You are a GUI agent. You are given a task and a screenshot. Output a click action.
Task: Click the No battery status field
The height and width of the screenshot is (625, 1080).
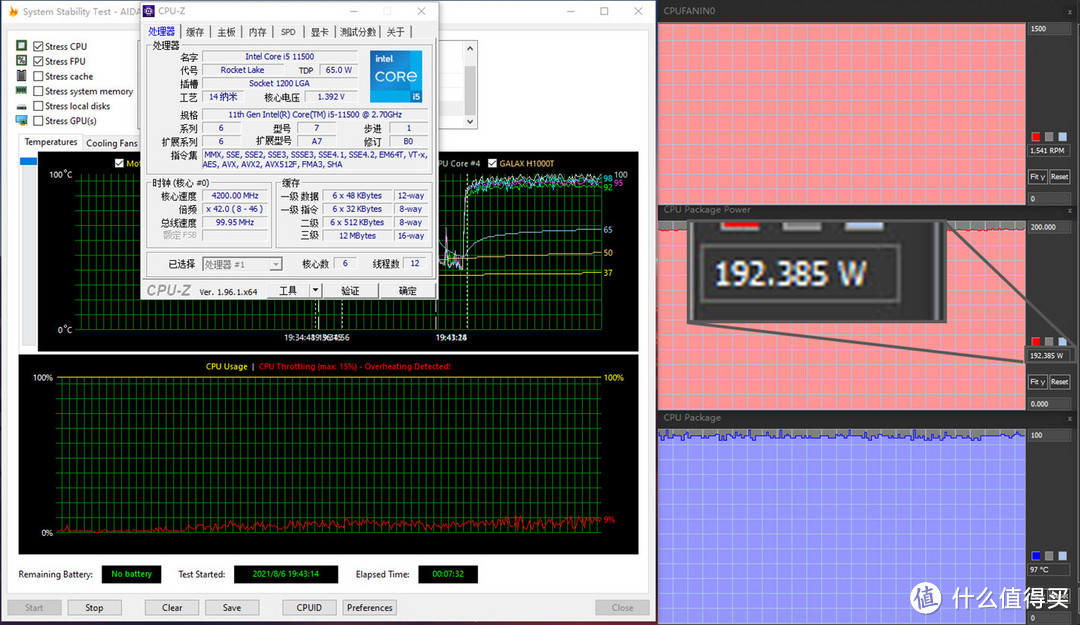point(132,574)
